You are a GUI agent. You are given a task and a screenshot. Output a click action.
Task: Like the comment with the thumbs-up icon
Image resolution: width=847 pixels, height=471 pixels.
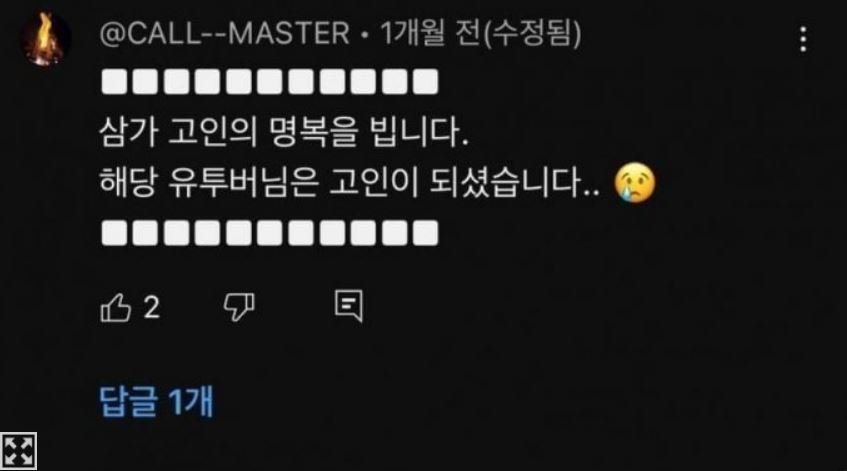(116, 307)
